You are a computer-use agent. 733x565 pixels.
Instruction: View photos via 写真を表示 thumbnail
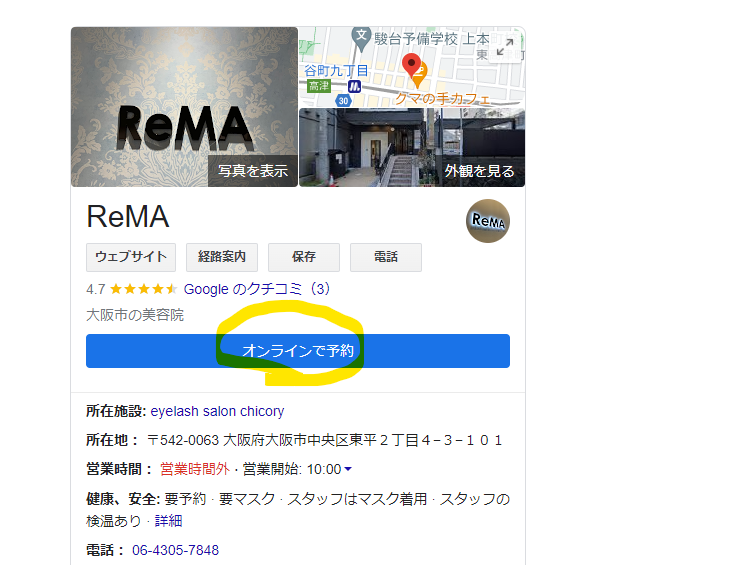tap(184, 107)
